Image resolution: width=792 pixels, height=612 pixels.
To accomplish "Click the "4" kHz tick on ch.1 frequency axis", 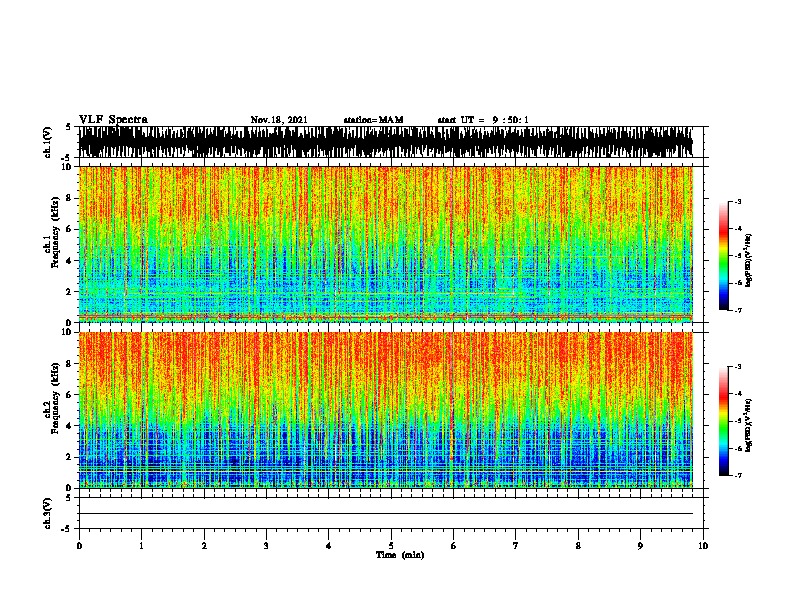I will tap(69, 261).
